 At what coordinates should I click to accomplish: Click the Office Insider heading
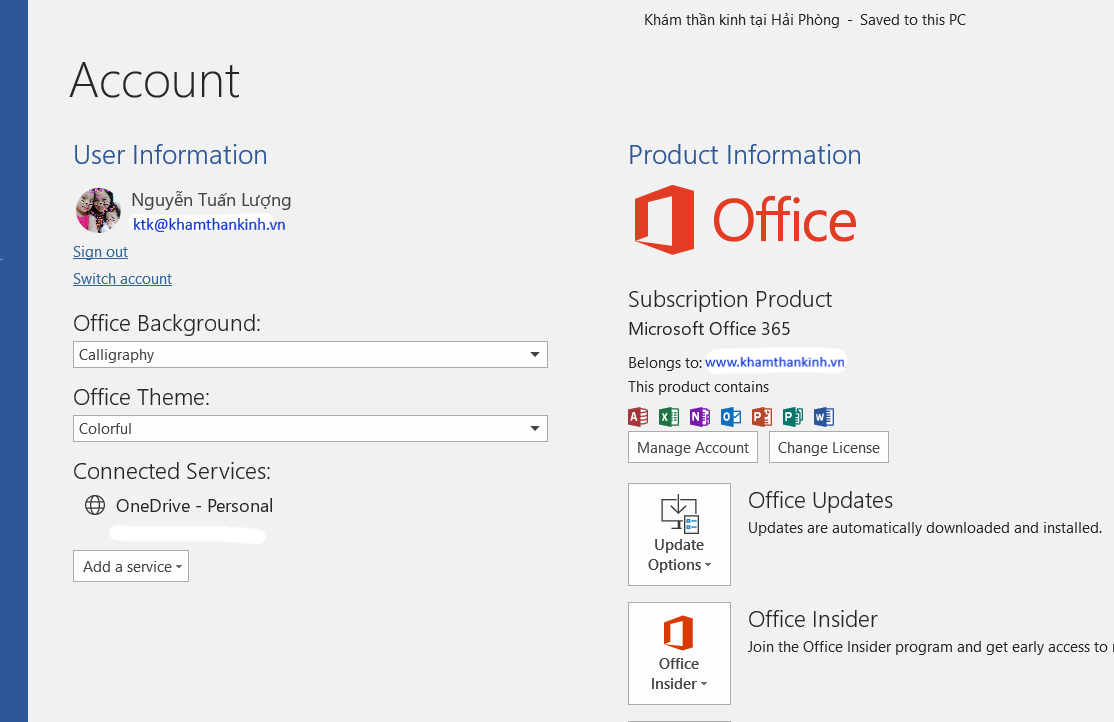813,619
